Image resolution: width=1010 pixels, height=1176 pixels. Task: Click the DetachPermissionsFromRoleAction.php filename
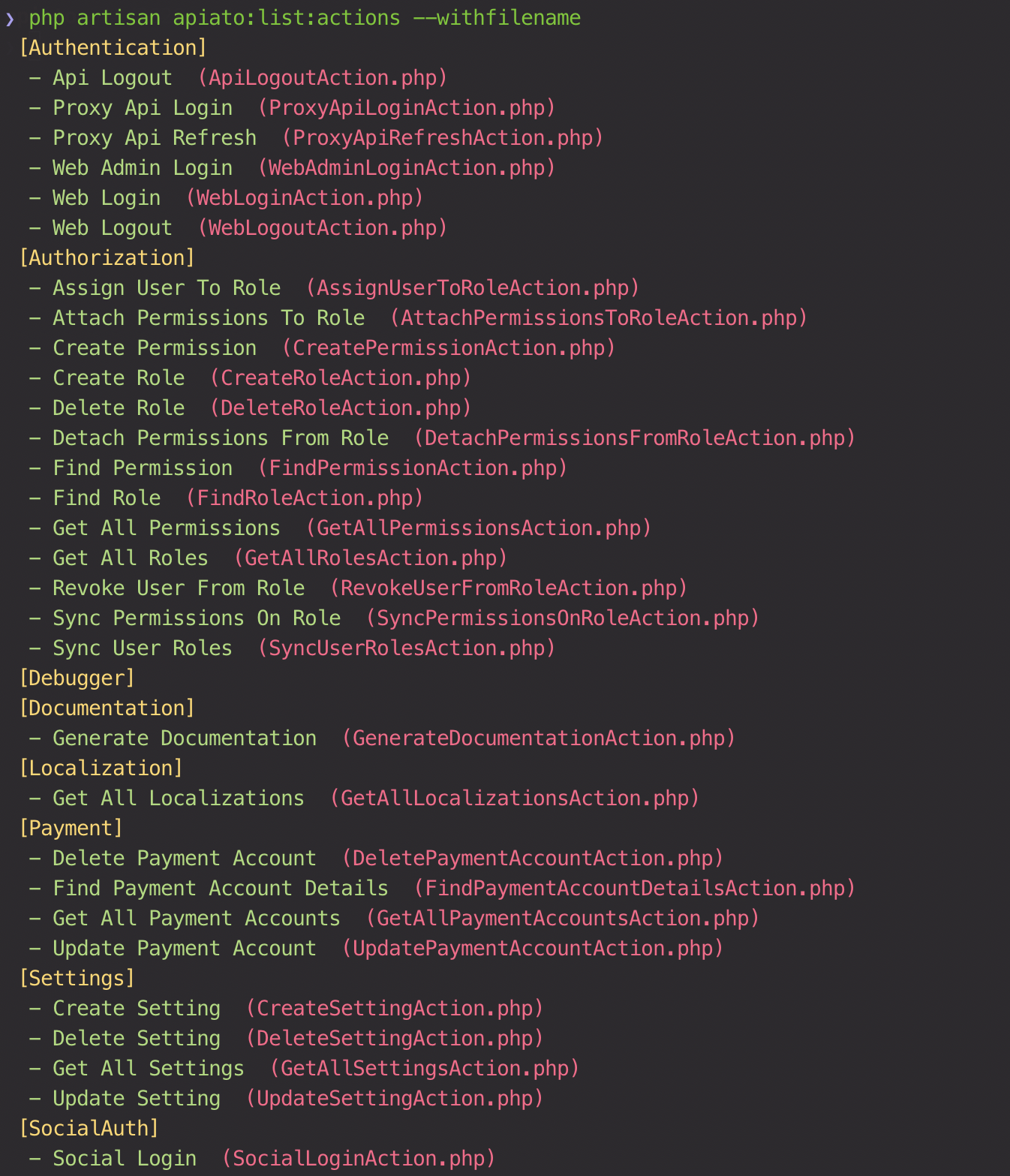tap(634, 438)
